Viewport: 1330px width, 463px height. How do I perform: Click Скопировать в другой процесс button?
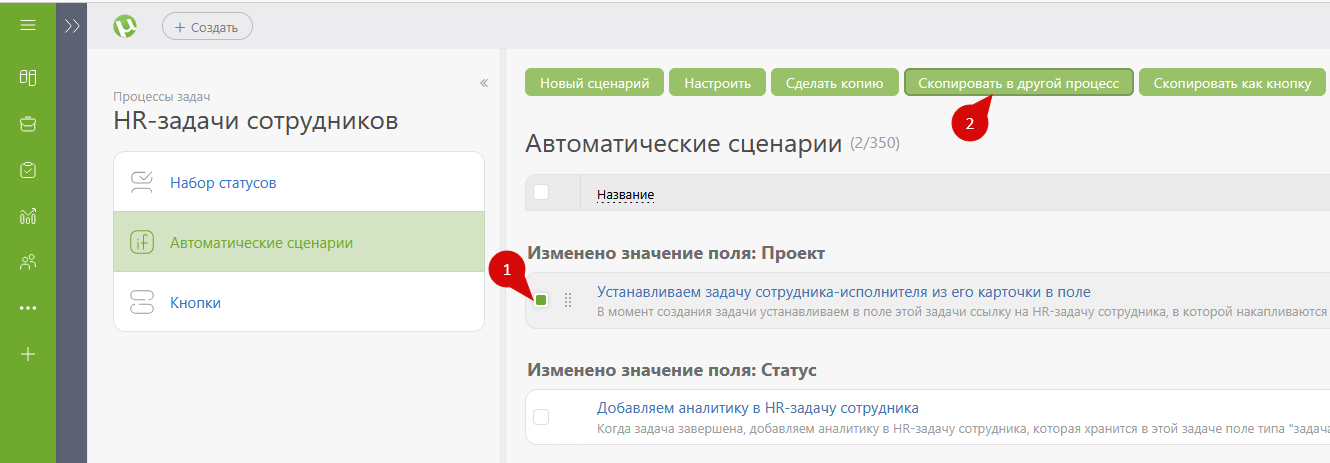click(x=1018, y=83)
